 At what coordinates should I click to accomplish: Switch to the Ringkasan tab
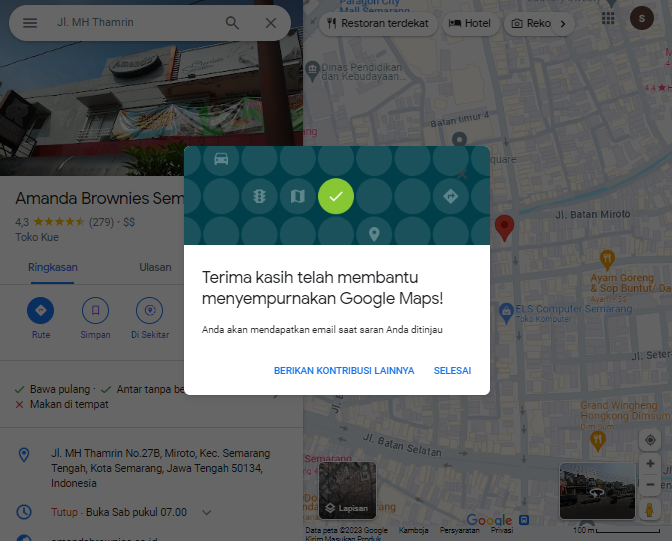[53, 267]
